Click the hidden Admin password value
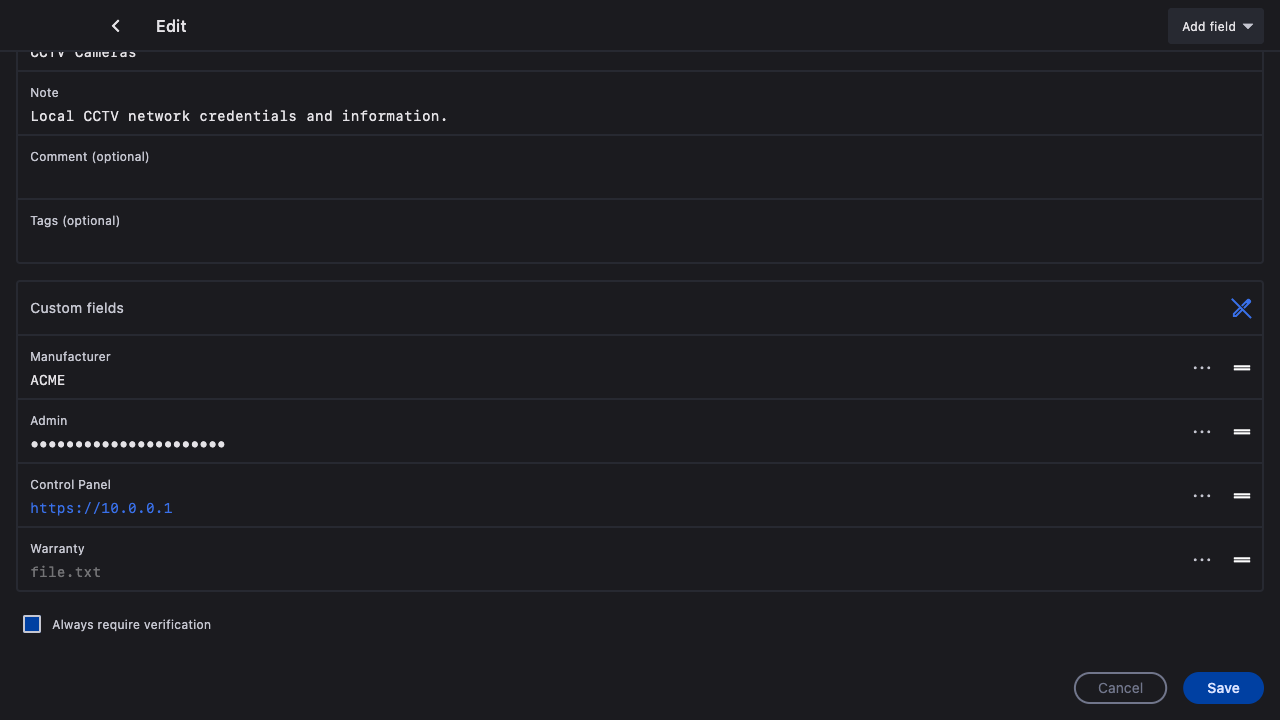The height and width of the screenshot is (720, 1280). [128, 444]
